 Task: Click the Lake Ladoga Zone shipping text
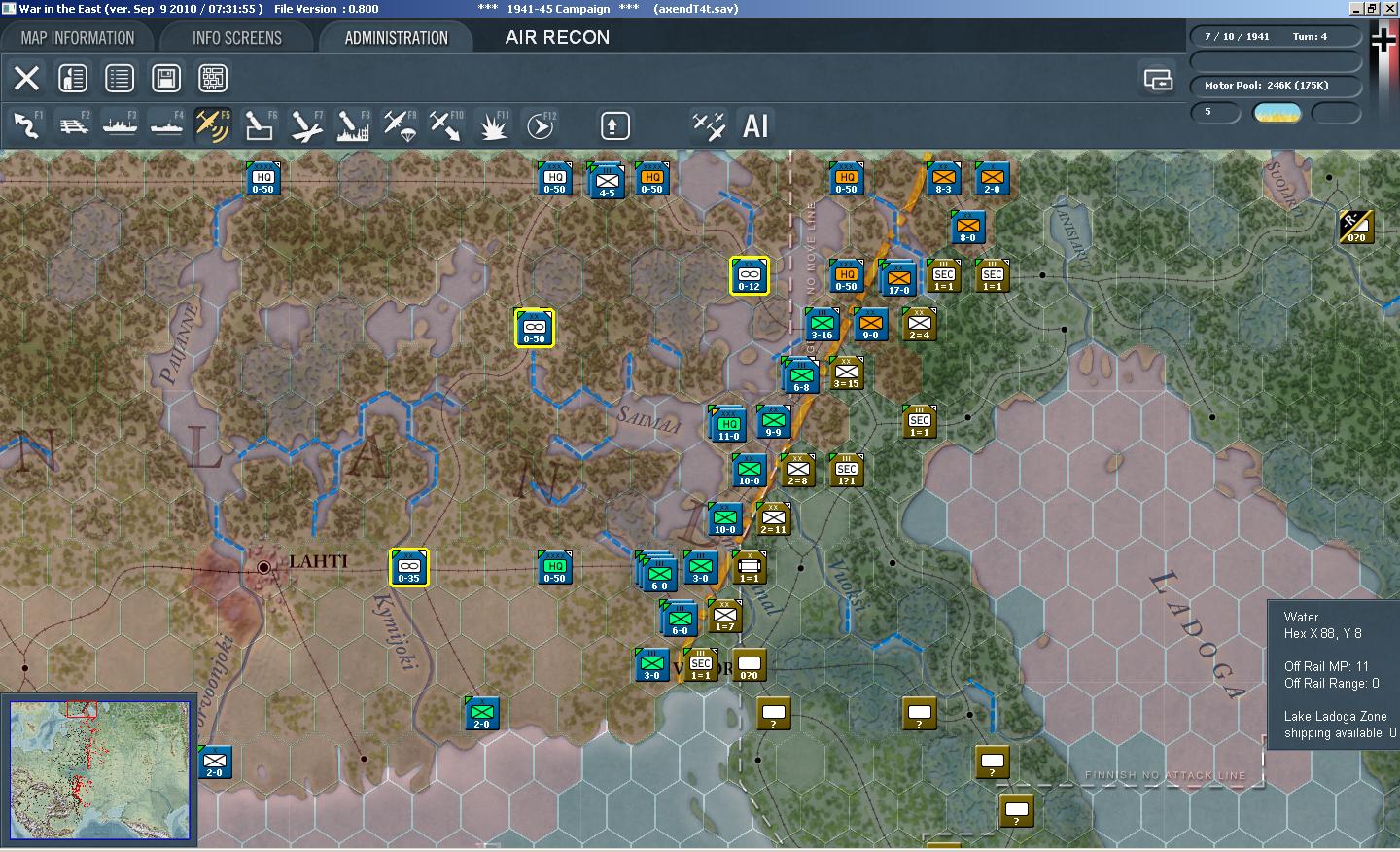1340,725
